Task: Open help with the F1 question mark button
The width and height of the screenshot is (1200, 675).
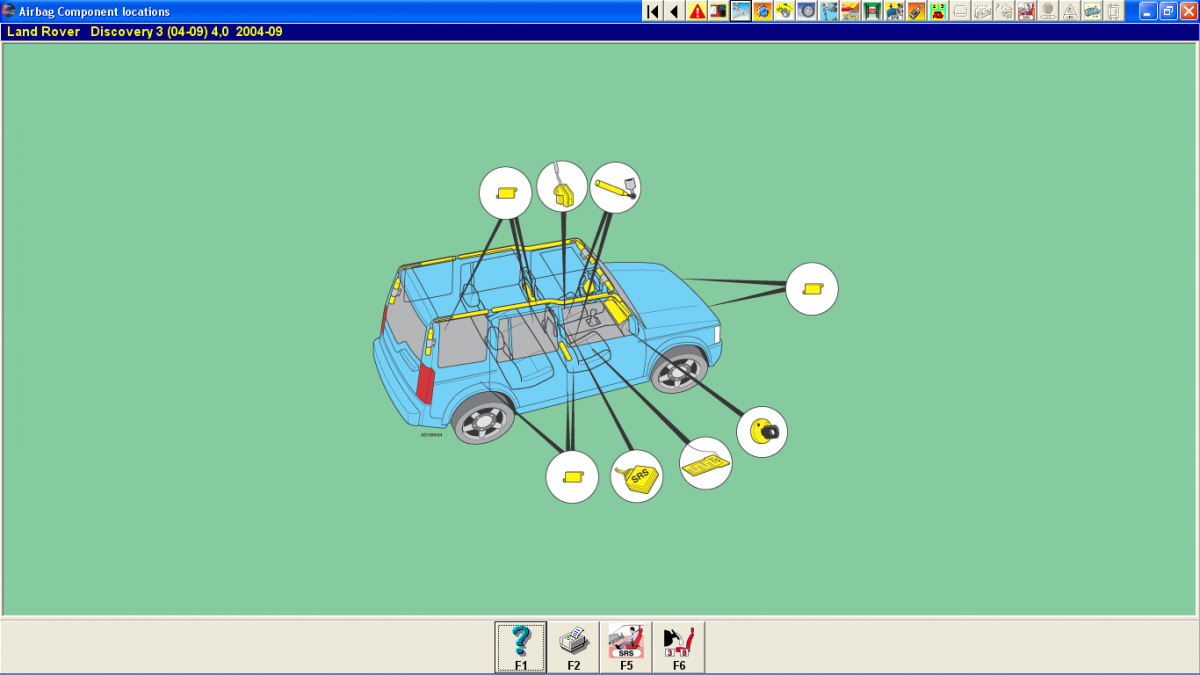Action: [x=521, y=647]
